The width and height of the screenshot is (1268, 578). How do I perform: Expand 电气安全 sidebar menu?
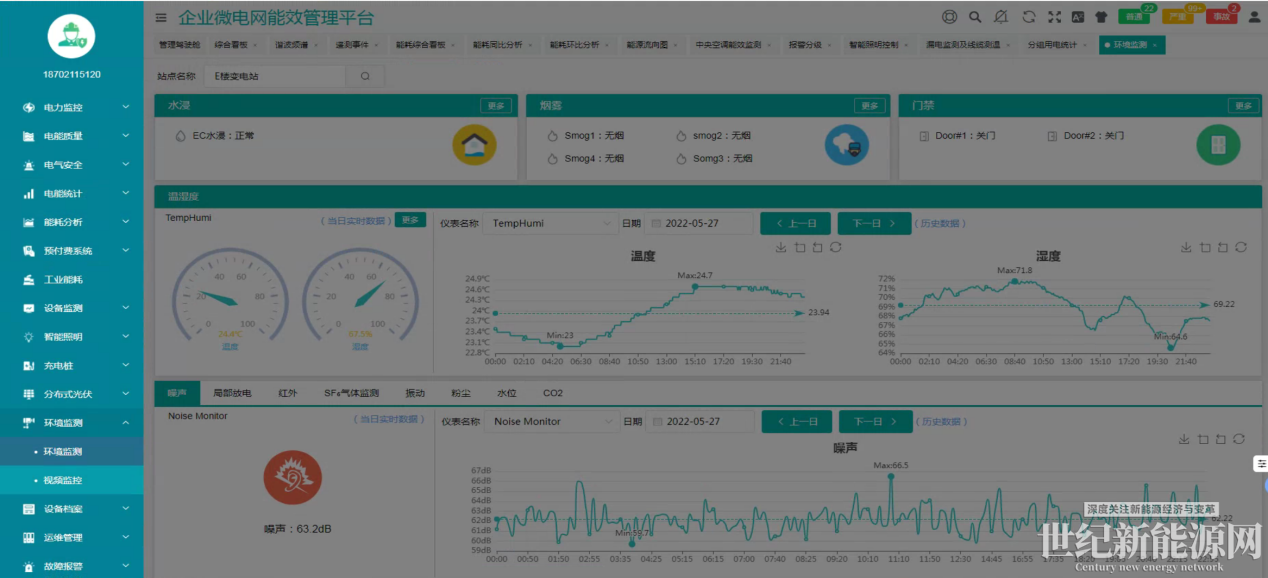coord(72,165)
